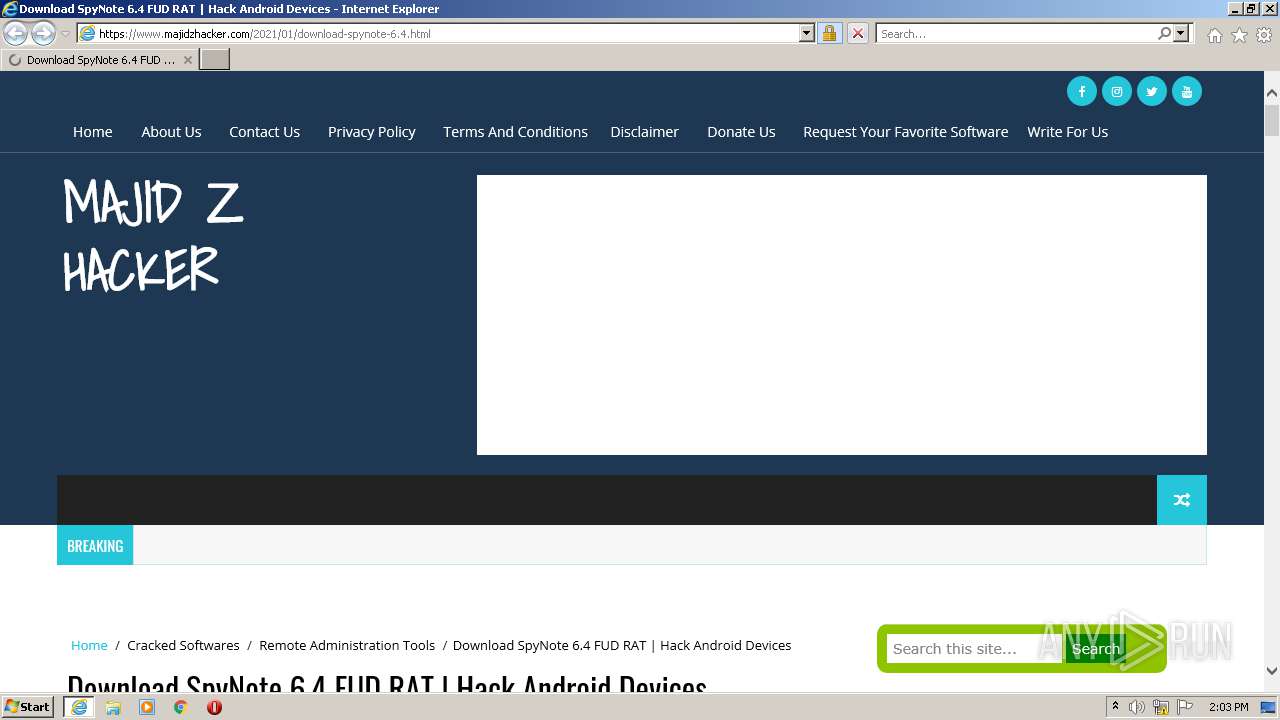Open the Contact Us page
The width and height of the screenshot is (1280, 720).
pyautogui.click(x=264, y=132)
